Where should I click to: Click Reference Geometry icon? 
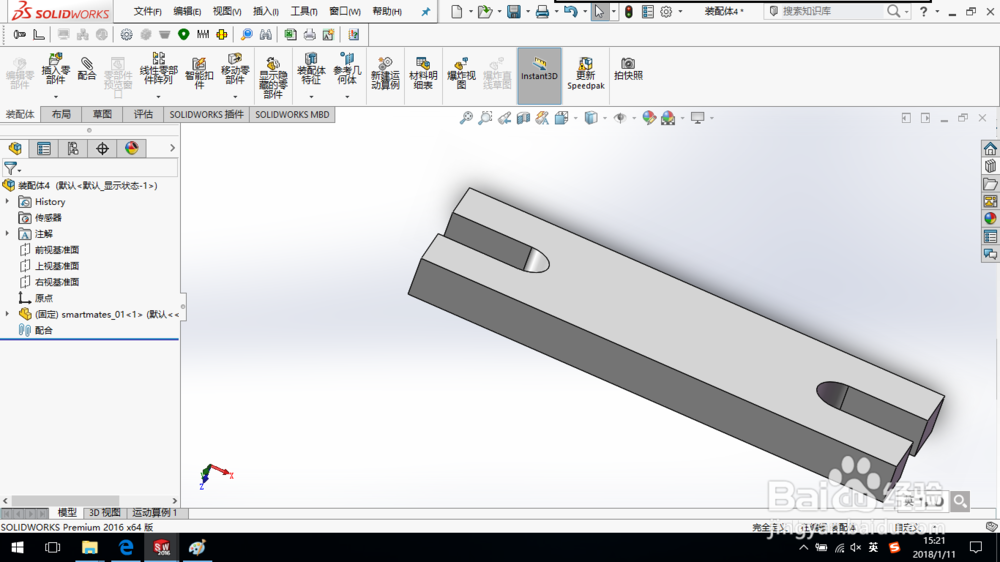coord(347,69)
